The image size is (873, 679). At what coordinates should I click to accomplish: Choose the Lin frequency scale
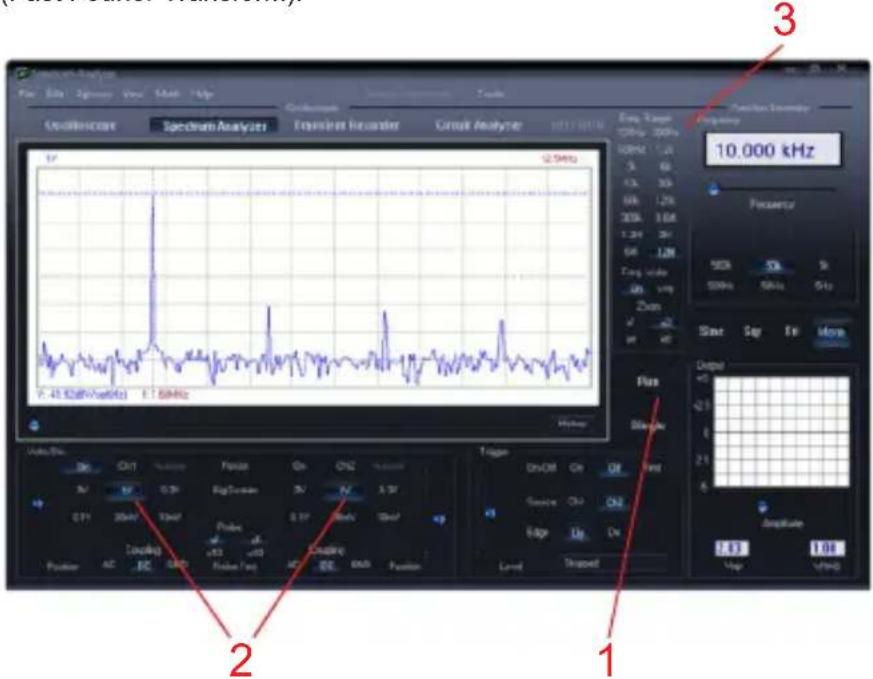(635, 289)
